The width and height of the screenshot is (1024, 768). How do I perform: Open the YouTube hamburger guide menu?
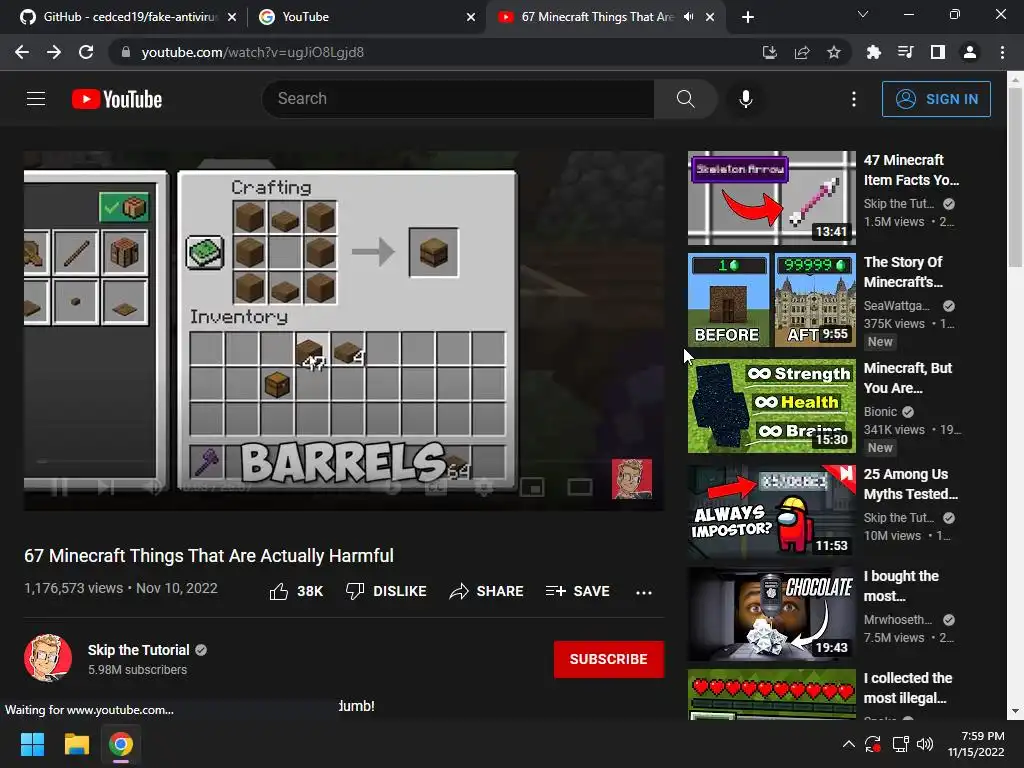click(36, 99)
